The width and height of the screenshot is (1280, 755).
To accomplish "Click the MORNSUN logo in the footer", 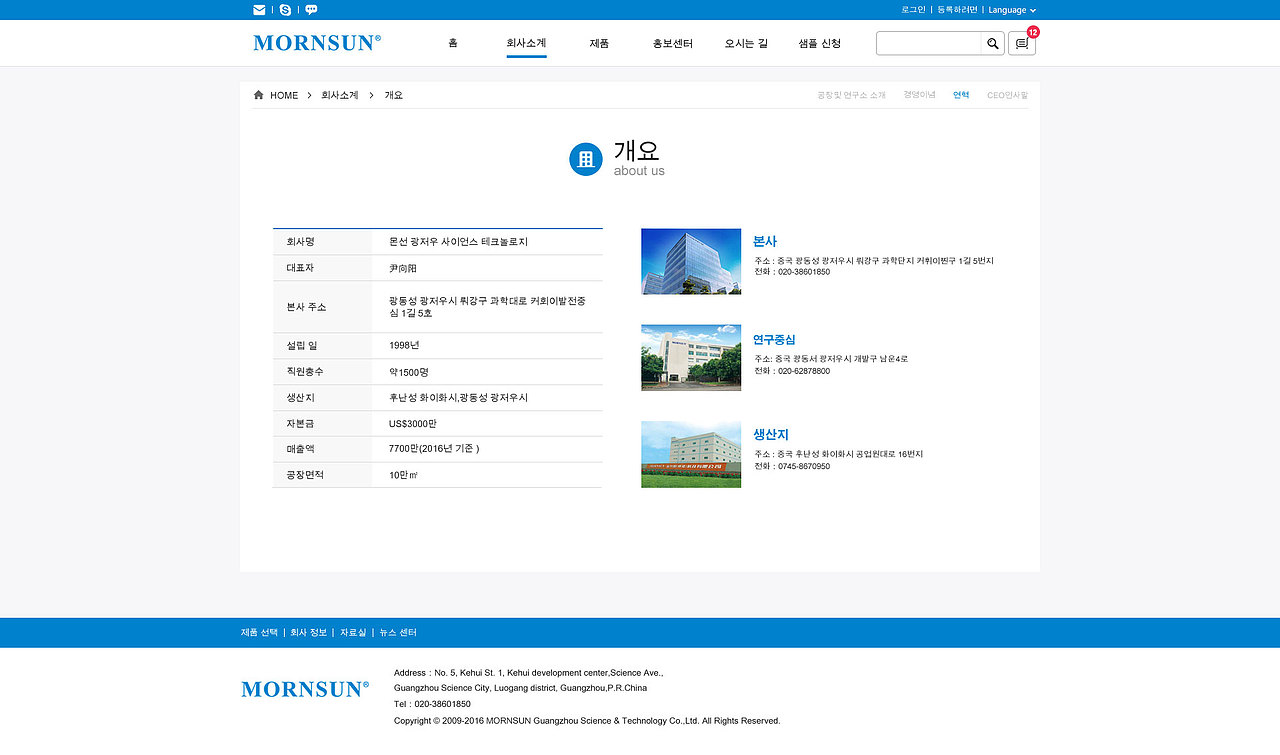I will (305, 689).
